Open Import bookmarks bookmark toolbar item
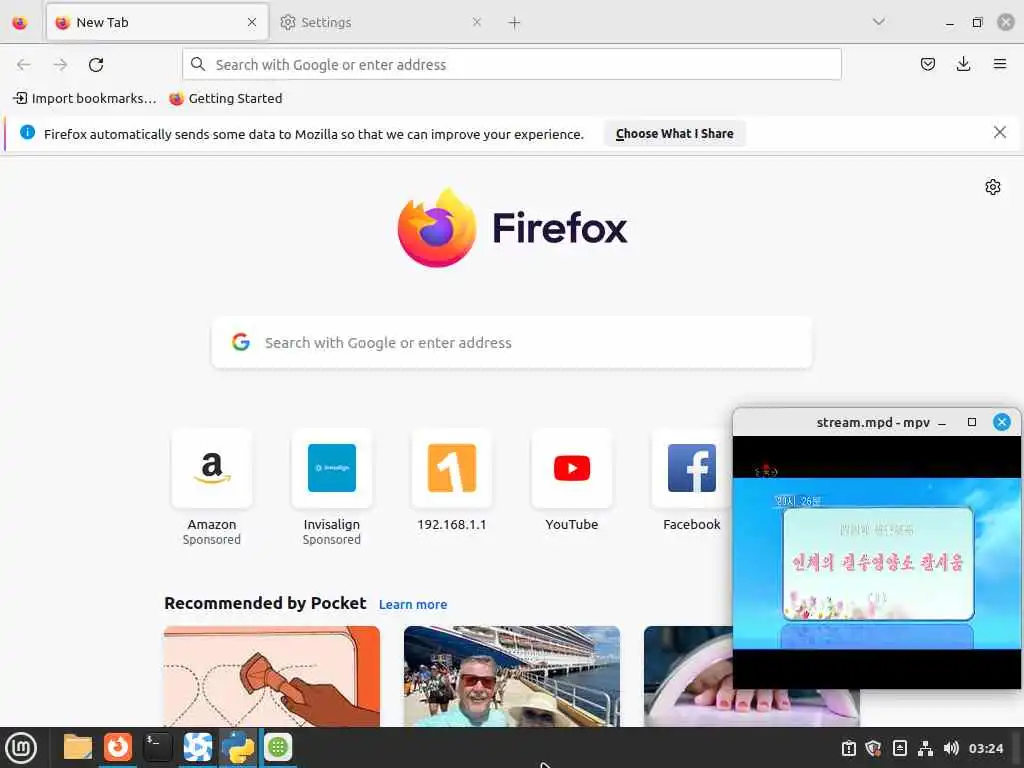Image resolution: width=1024 pixels, height=768 pixels. (x=84, y=99)
